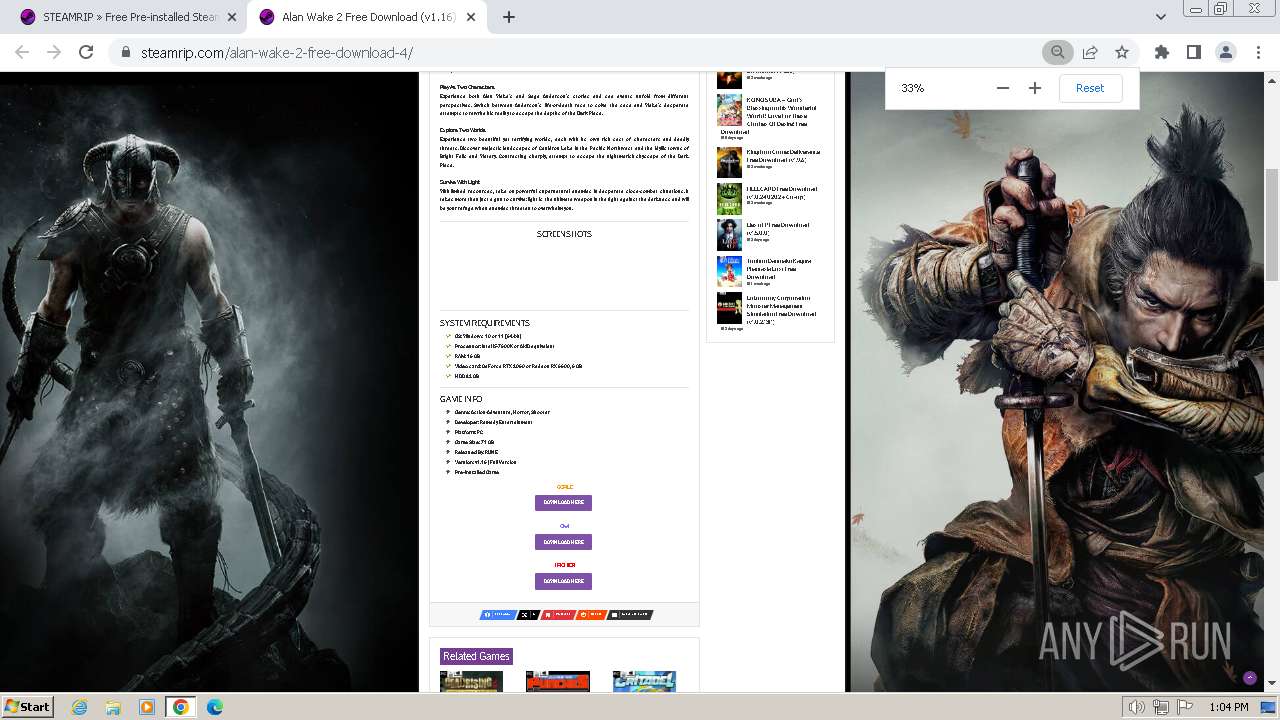
Task: Open File Explorer from the taskbar
Action: tap(113, 707)
